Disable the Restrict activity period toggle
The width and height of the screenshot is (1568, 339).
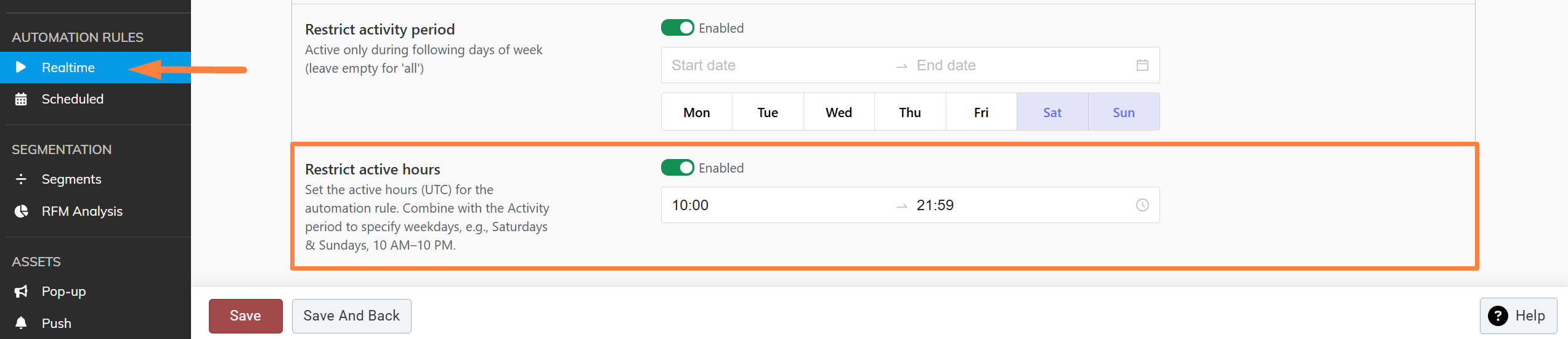(x=677, y=28)
